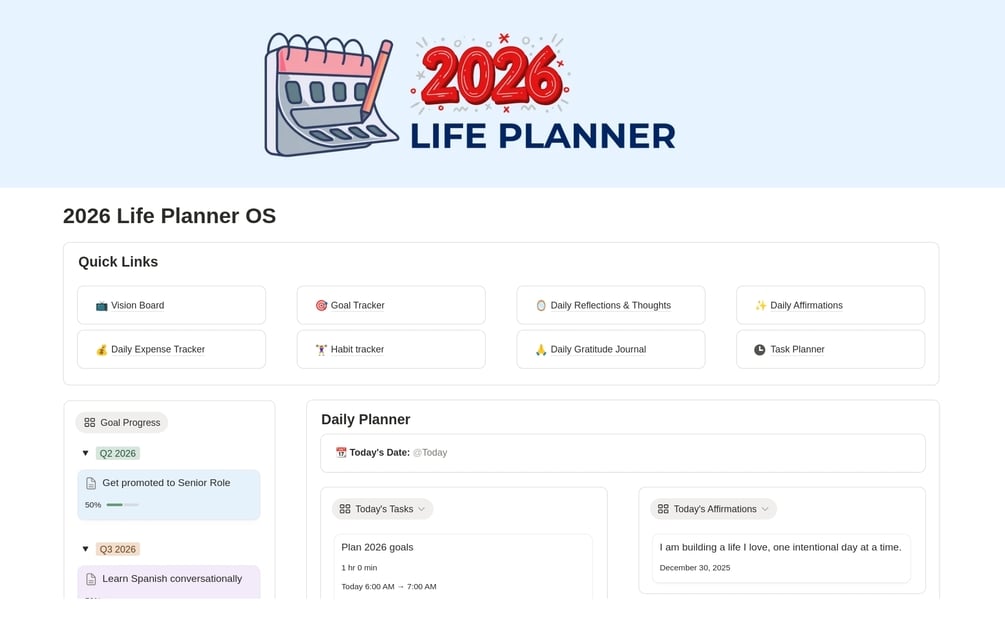Open the Task Planner quick link
The image size is (1005, 628).
coord(797,350)
